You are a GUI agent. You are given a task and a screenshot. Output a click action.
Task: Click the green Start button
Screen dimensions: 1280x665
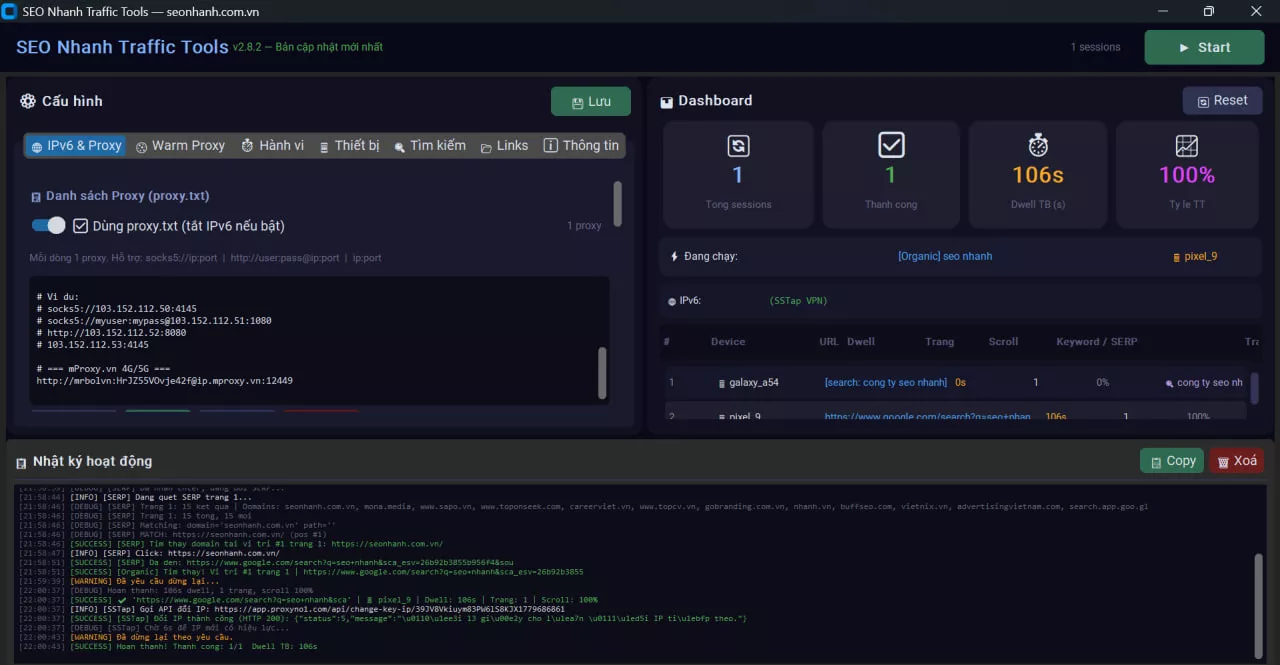pyautogui.click(x=1205, y=47)
